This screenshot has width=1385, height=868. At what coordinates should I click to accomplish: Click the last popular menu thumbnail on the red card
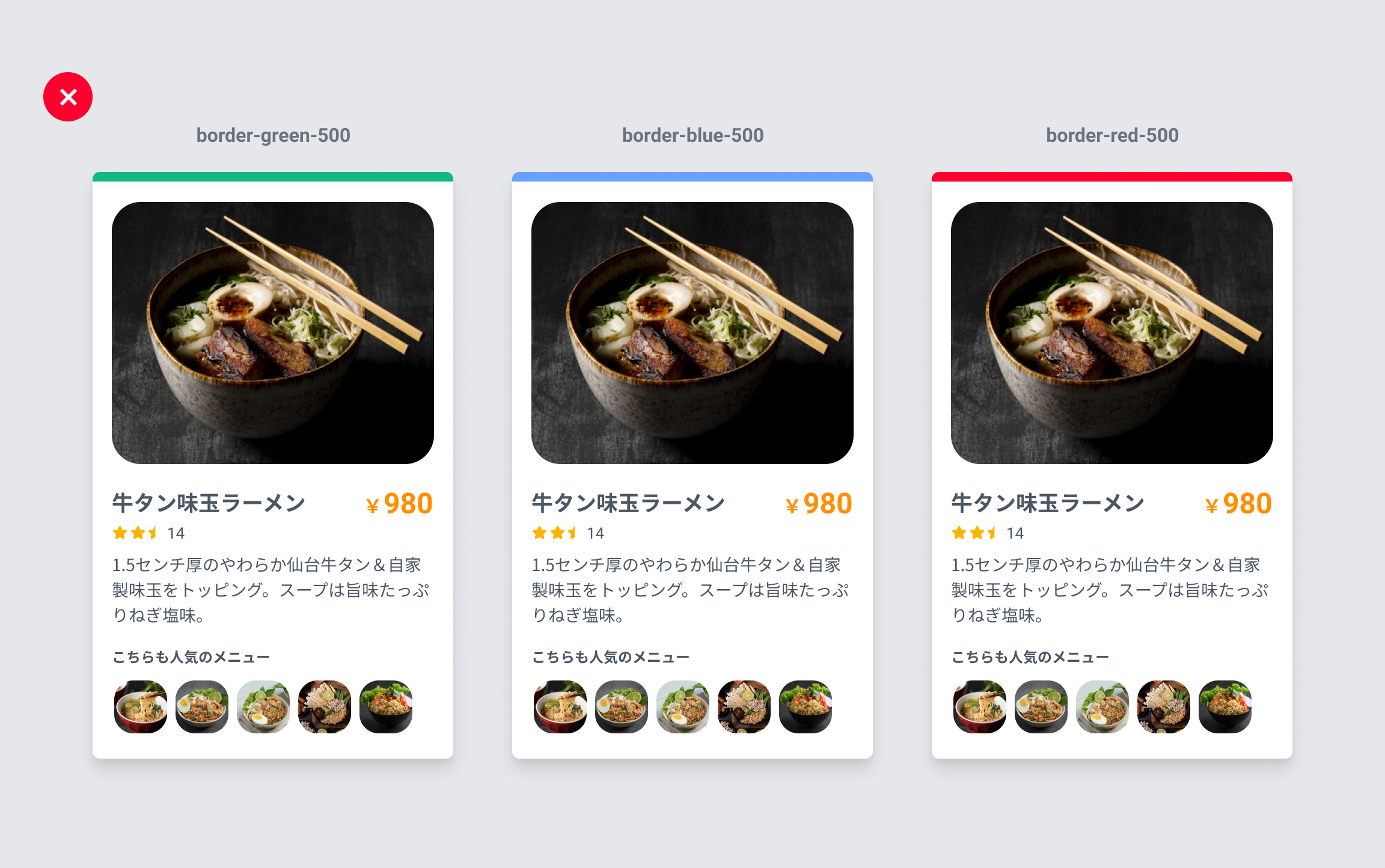[x=1225, y=707]
